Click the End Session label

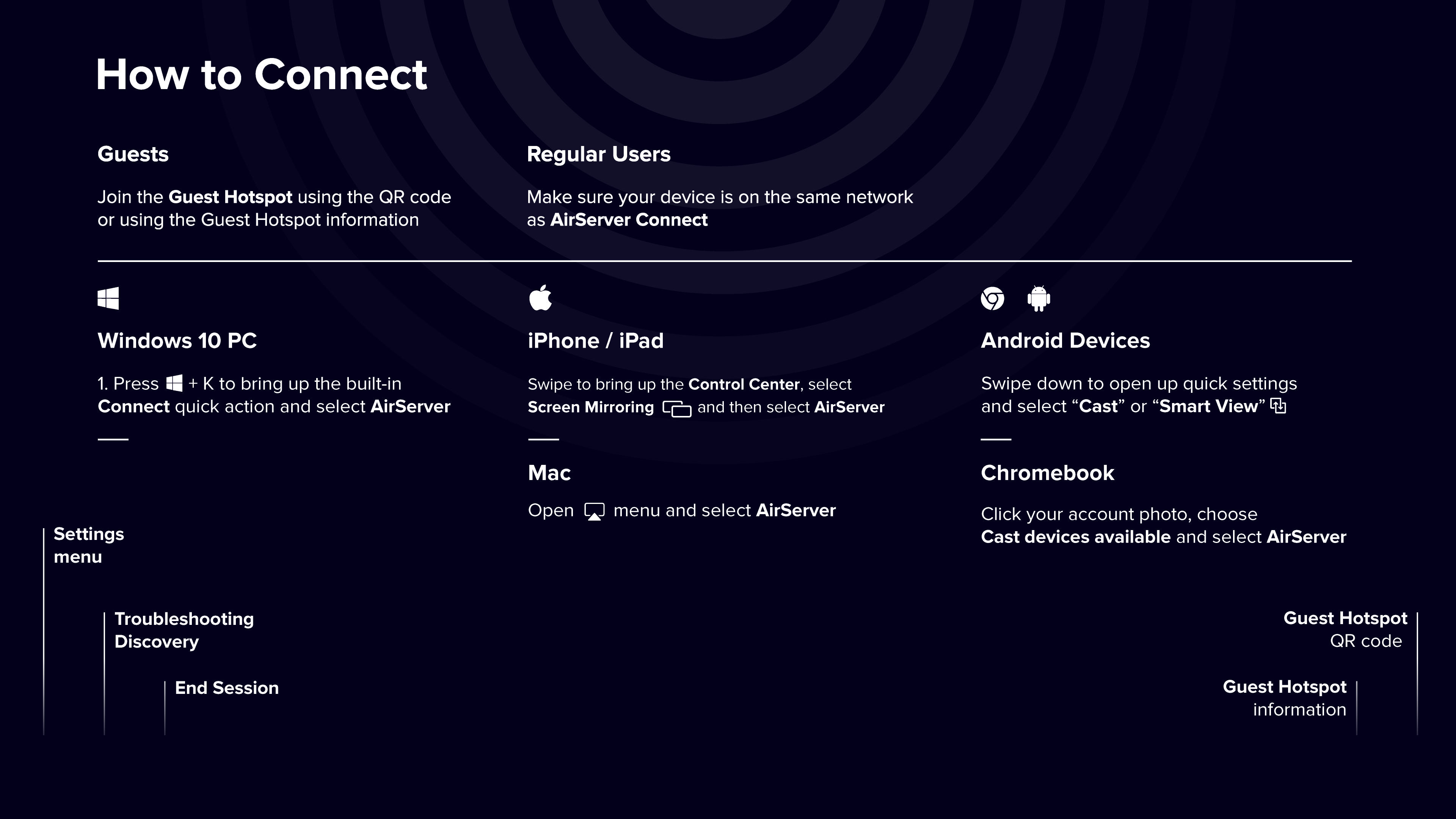point(227,688)
